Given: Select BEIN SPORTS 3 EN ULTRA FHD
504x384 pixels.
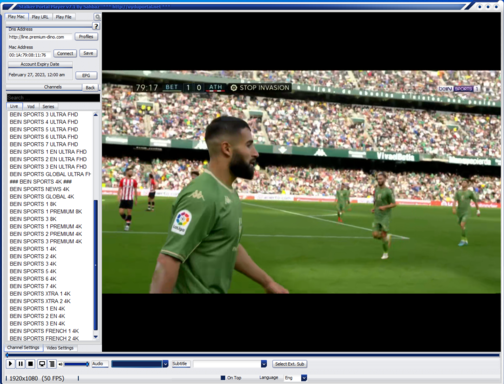Looking at the screenshot, I should click(48, 167).
